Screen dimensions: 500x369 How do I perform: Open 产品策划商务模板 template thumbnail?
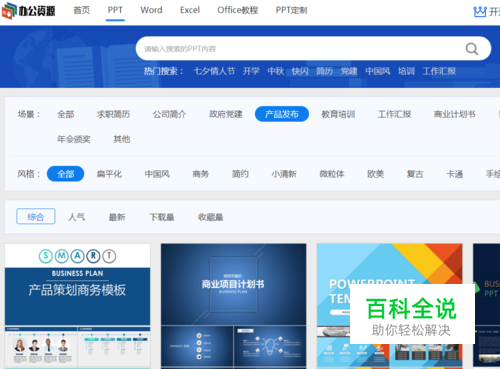77,306
